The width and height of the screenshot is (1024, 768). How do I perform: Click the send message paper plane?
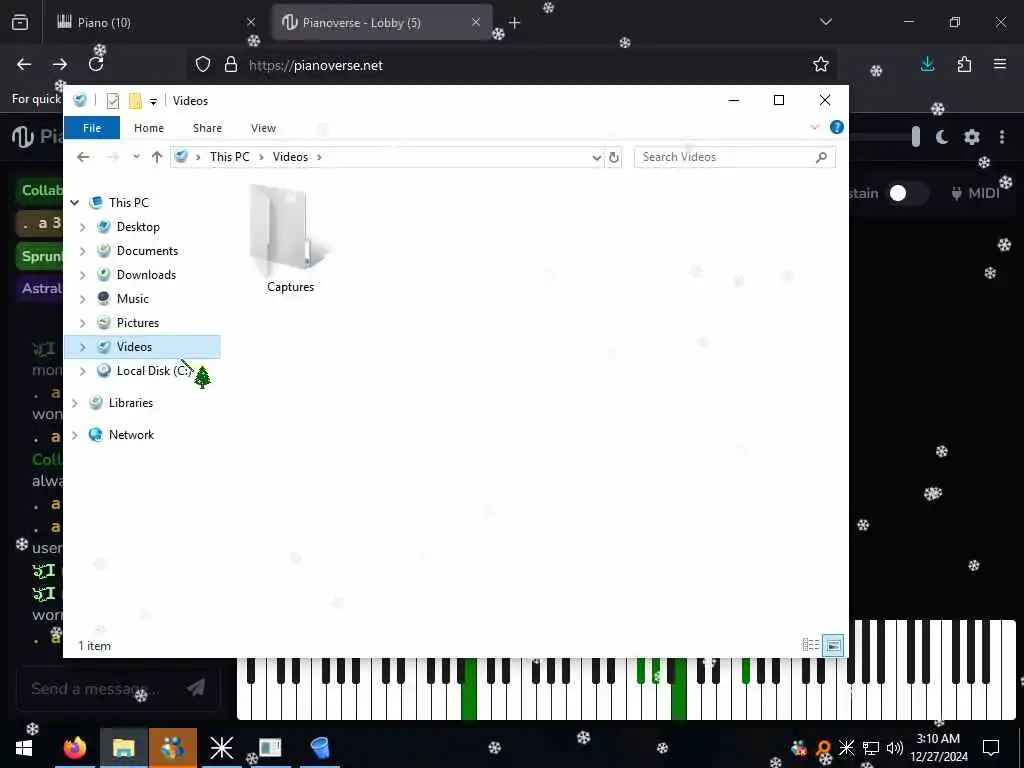tap(196, 687)
